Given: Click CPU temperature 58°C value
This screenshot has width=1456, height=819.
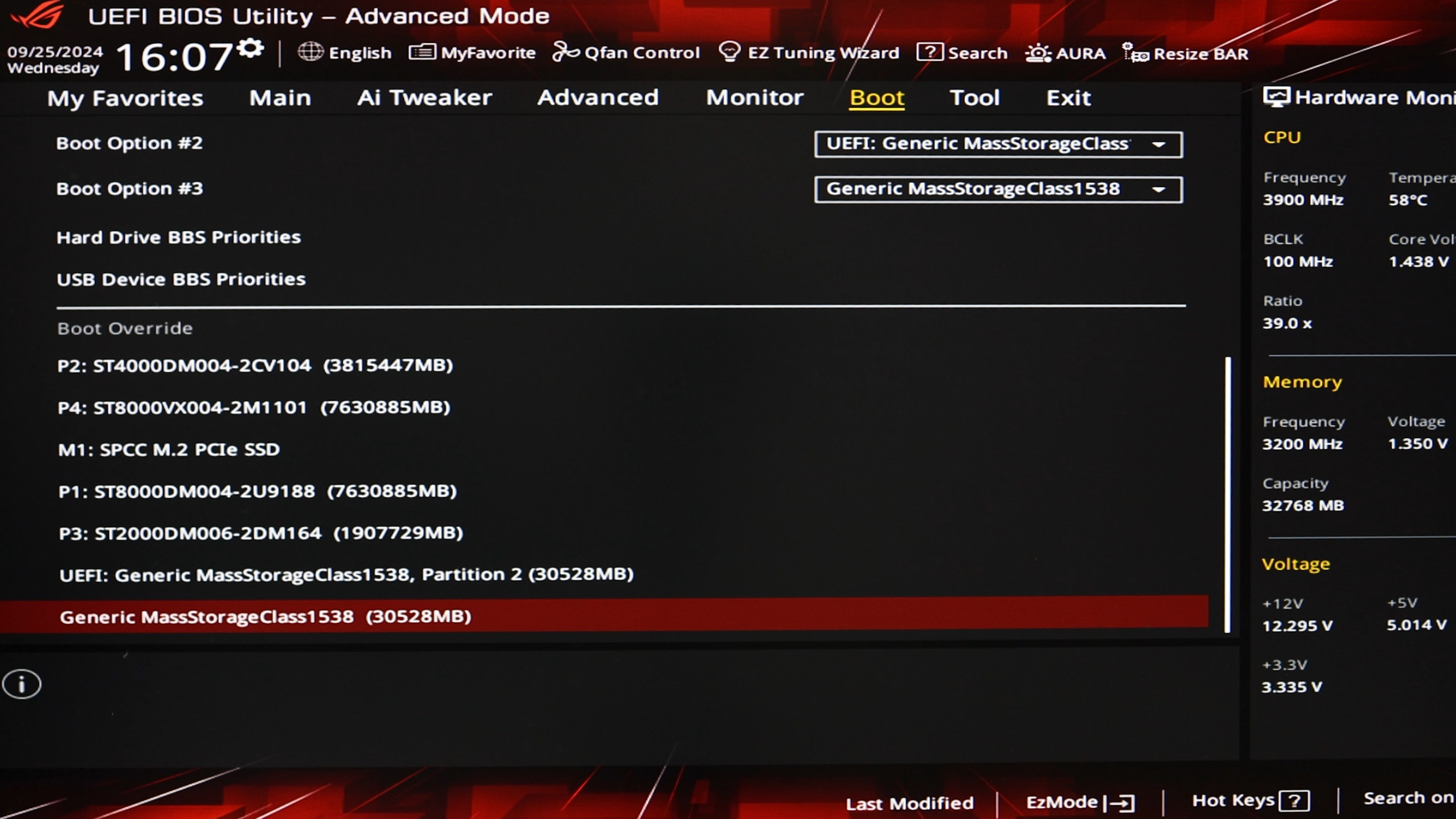Looking at the screenshot, I should pos(1408,200).
